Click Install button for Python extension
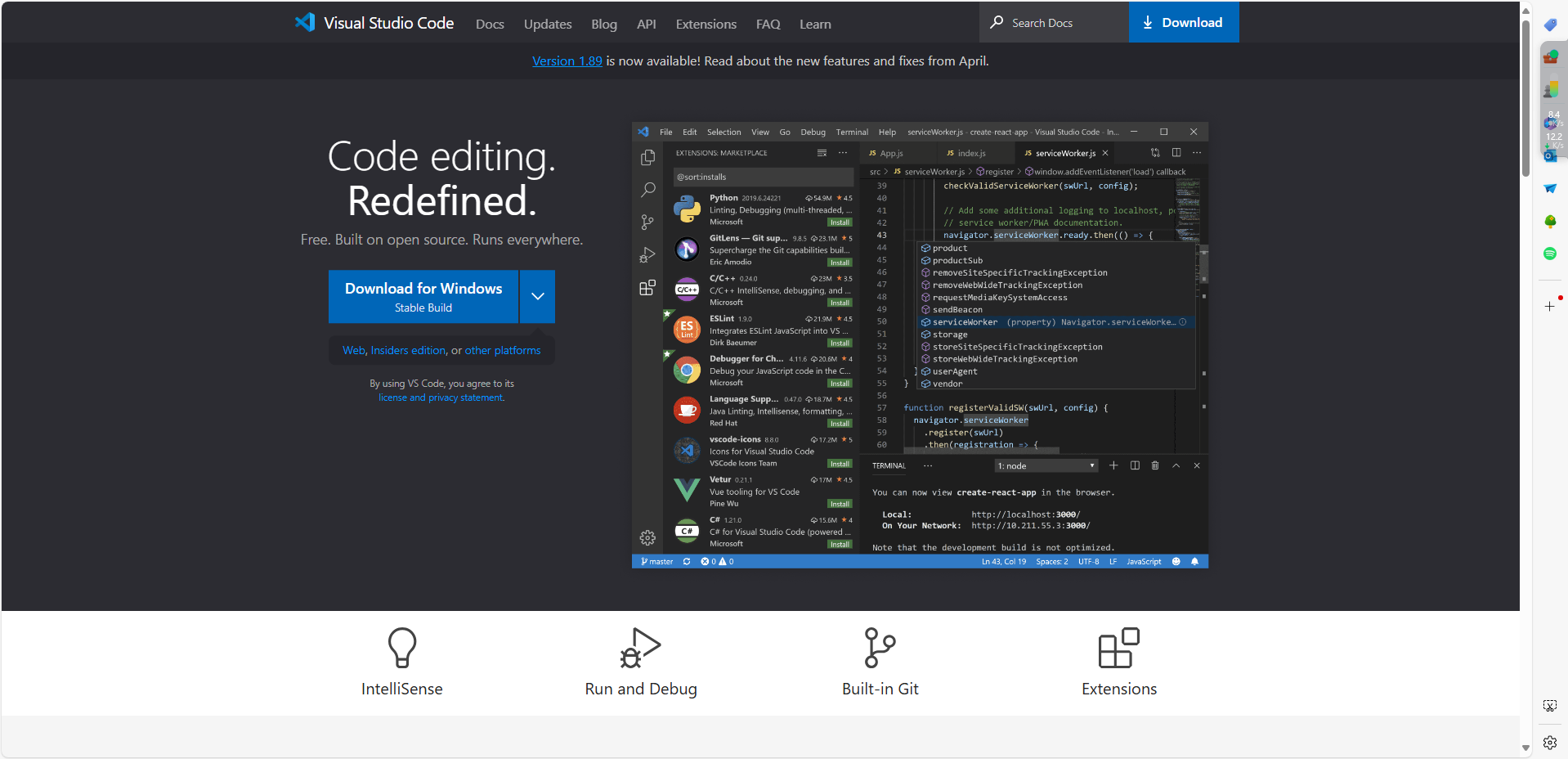 point(840,222)
